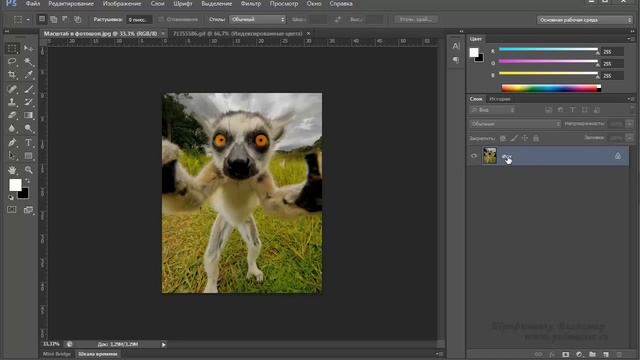Select the Rectangle shape tool

pos(28,156)
